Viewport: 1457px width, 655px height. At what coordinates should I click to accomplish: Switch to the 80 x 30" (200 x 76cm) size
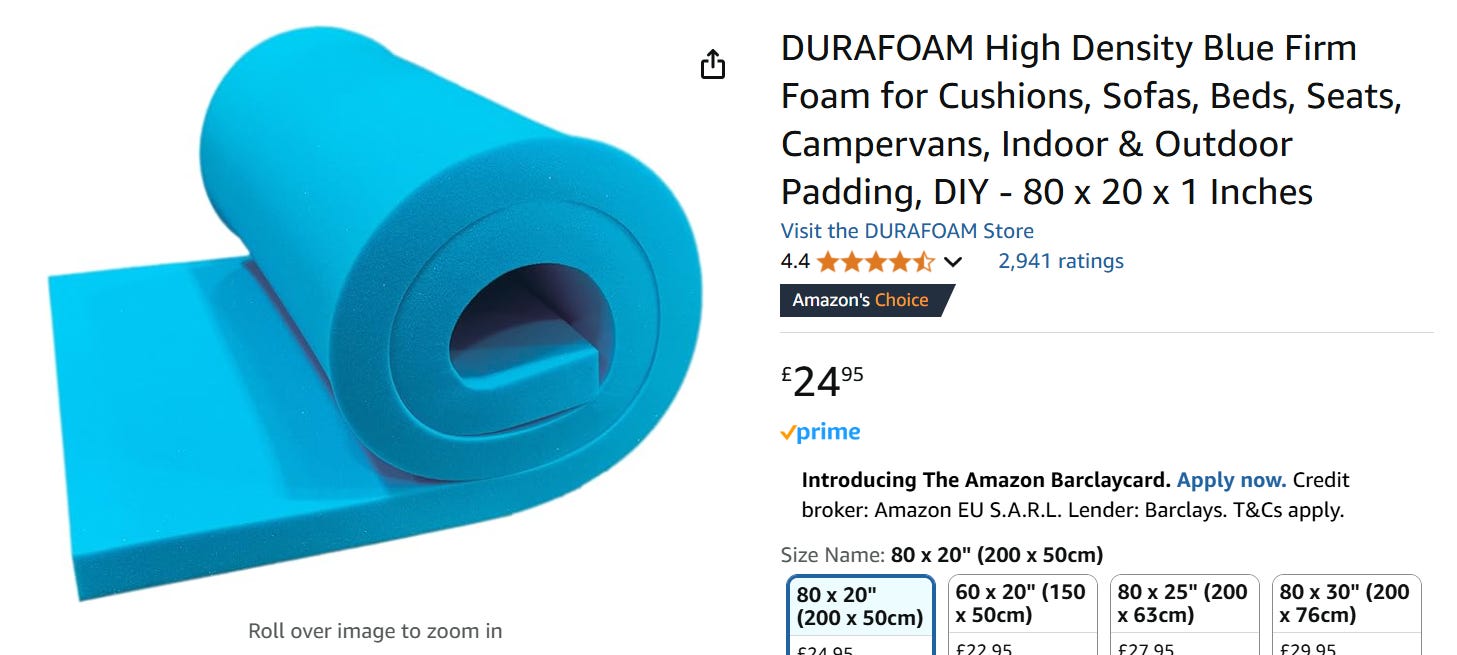coord(1347,615)
